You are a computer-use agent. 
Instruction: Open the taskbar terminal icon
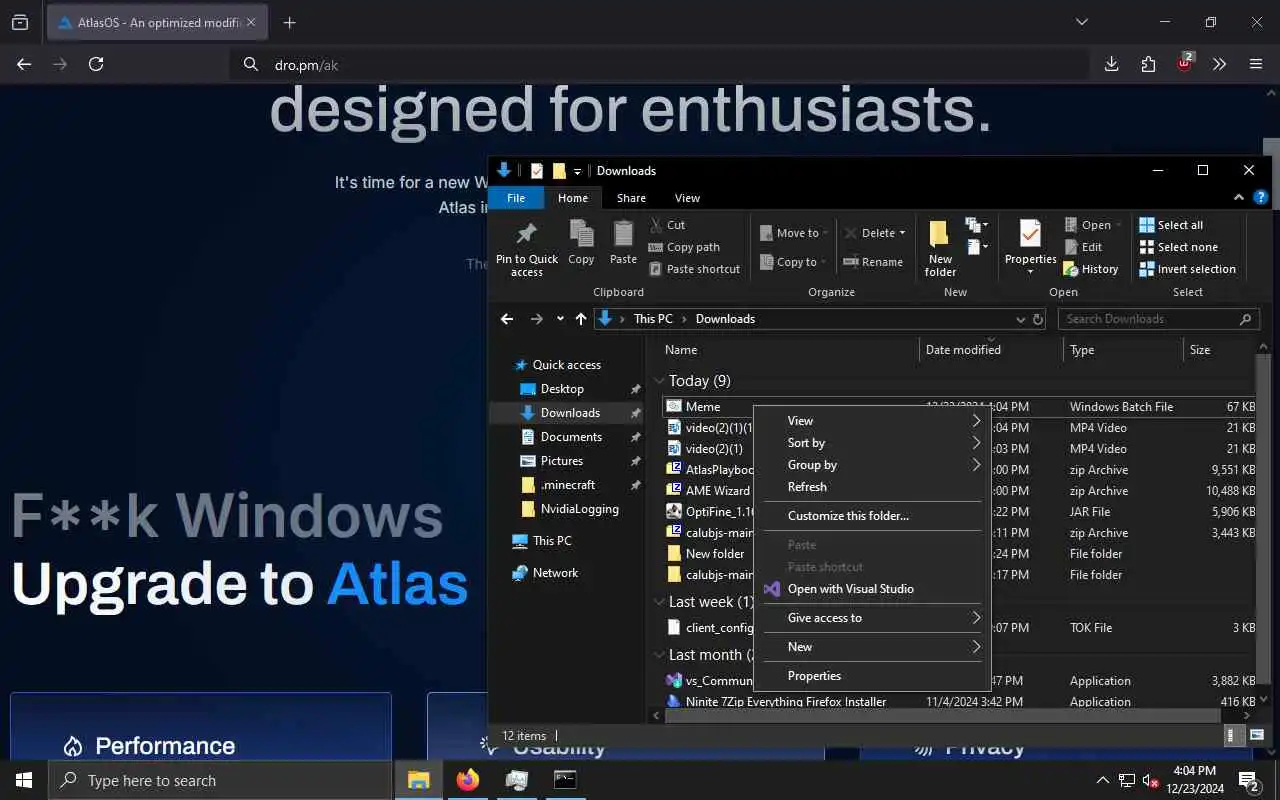pyautogui.click(x=565, y=780)
